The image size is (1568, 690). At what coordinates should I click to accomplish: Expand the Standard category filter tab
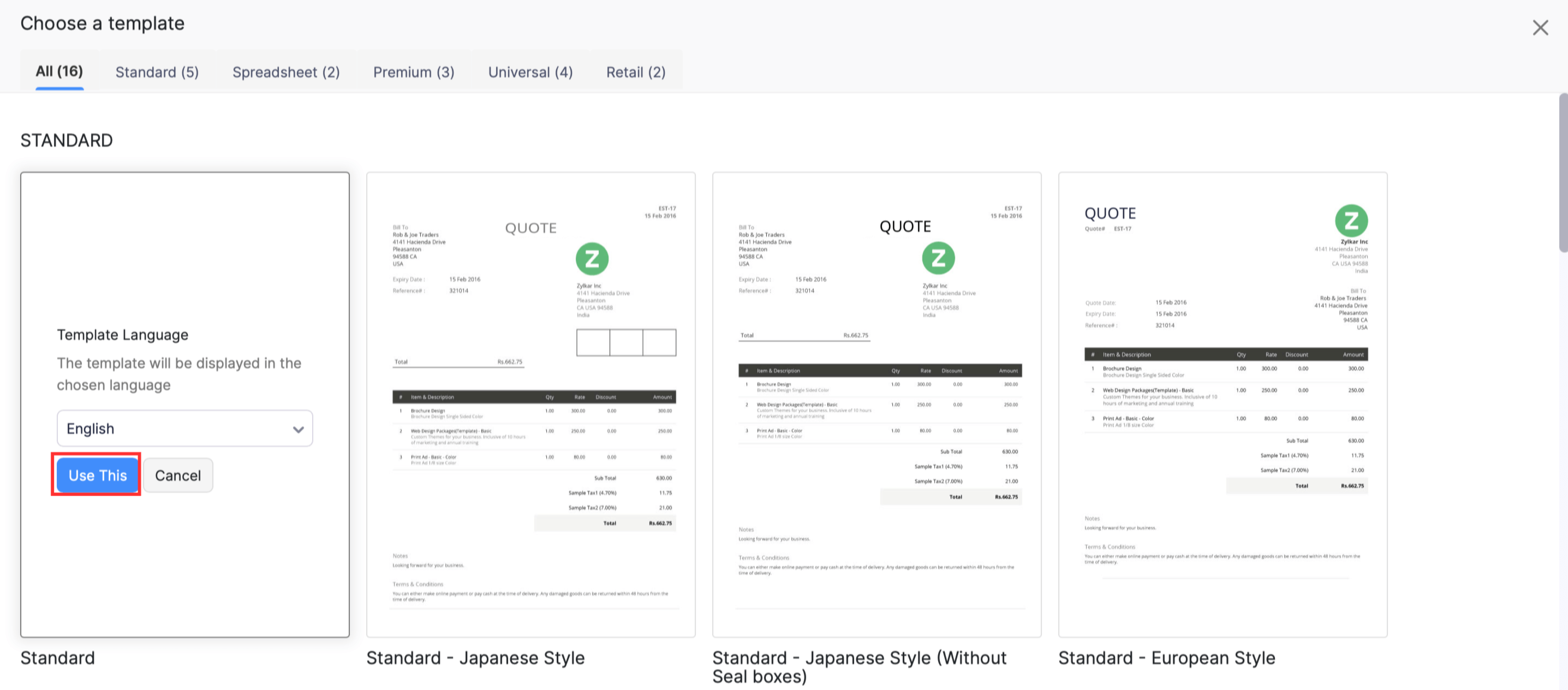tap(157, 71)
